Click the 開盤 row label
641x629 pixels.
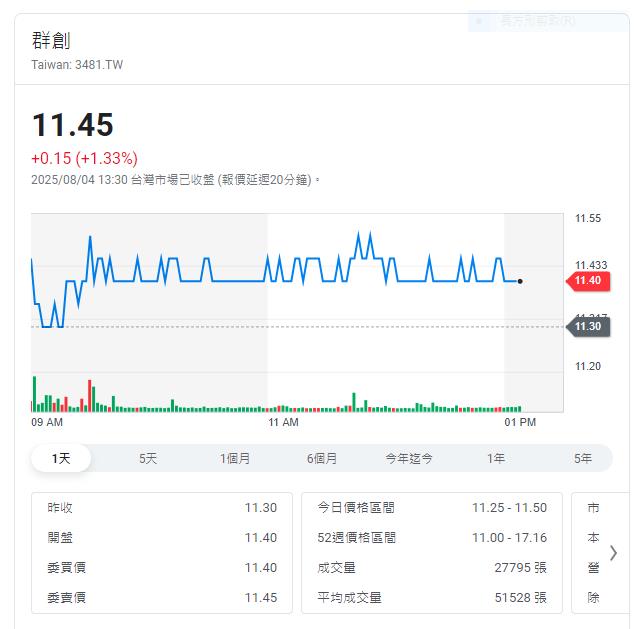(x=60, y=537)
